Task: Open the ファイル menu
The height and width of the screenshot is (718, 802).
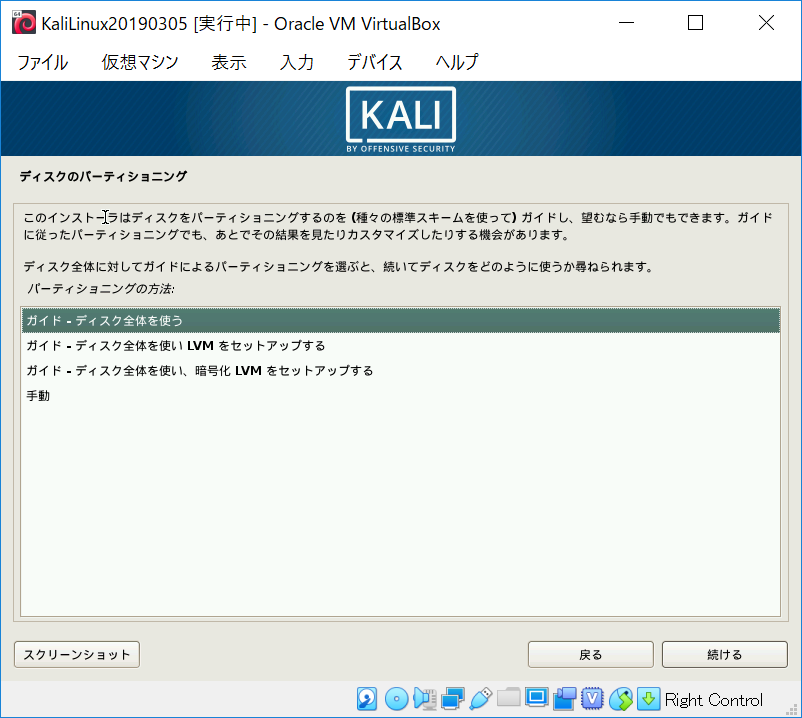Action: tap(42, 62)
